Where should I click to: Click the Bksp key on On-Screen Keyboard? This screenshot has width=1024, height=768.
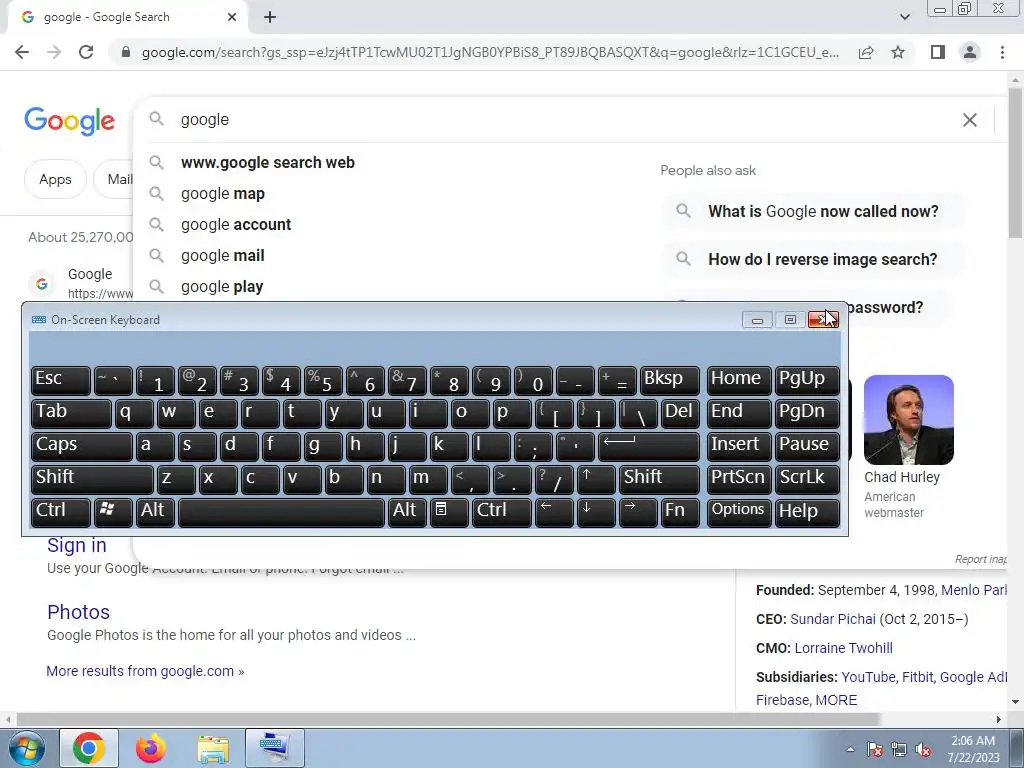pos(669,380)
